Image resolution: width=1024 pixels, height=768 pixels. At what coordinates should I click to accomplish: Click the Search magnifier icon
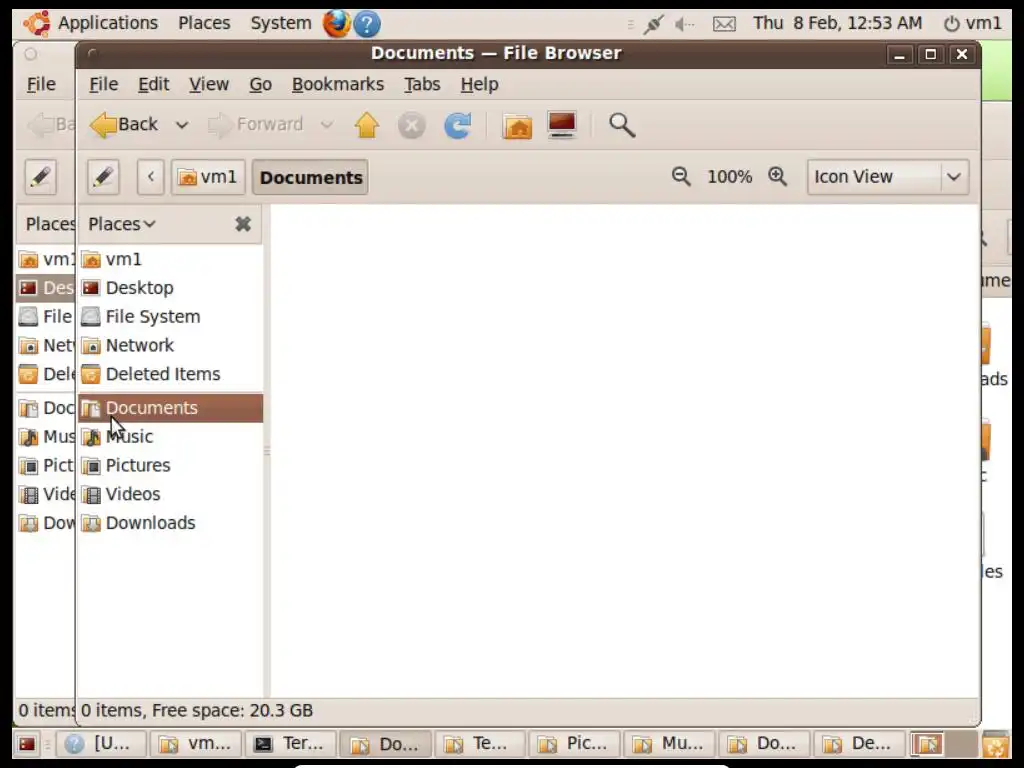click(x=621, y=125)
